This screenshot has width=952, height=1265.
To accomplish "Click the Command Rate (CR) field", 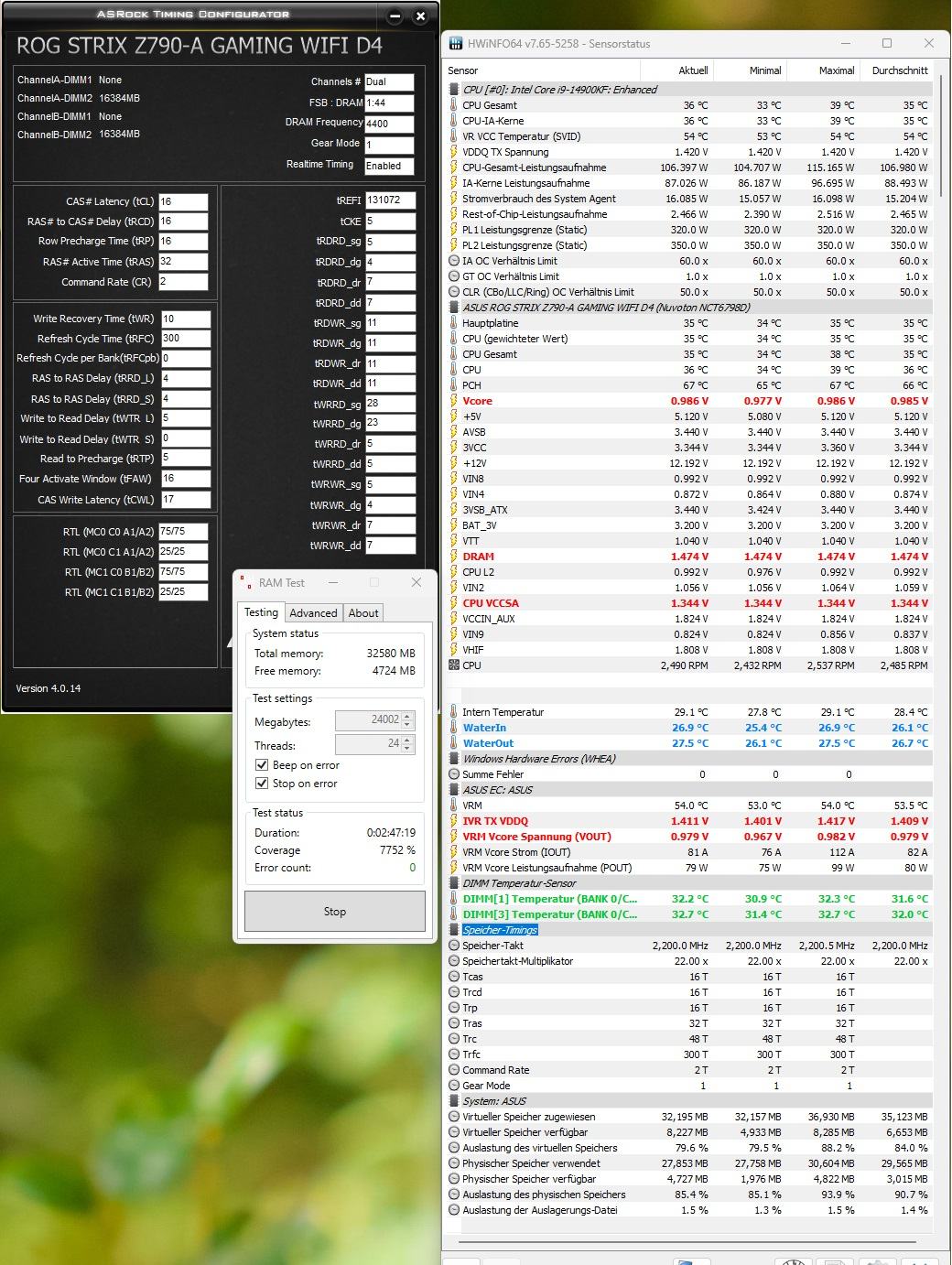I will 183,282.
